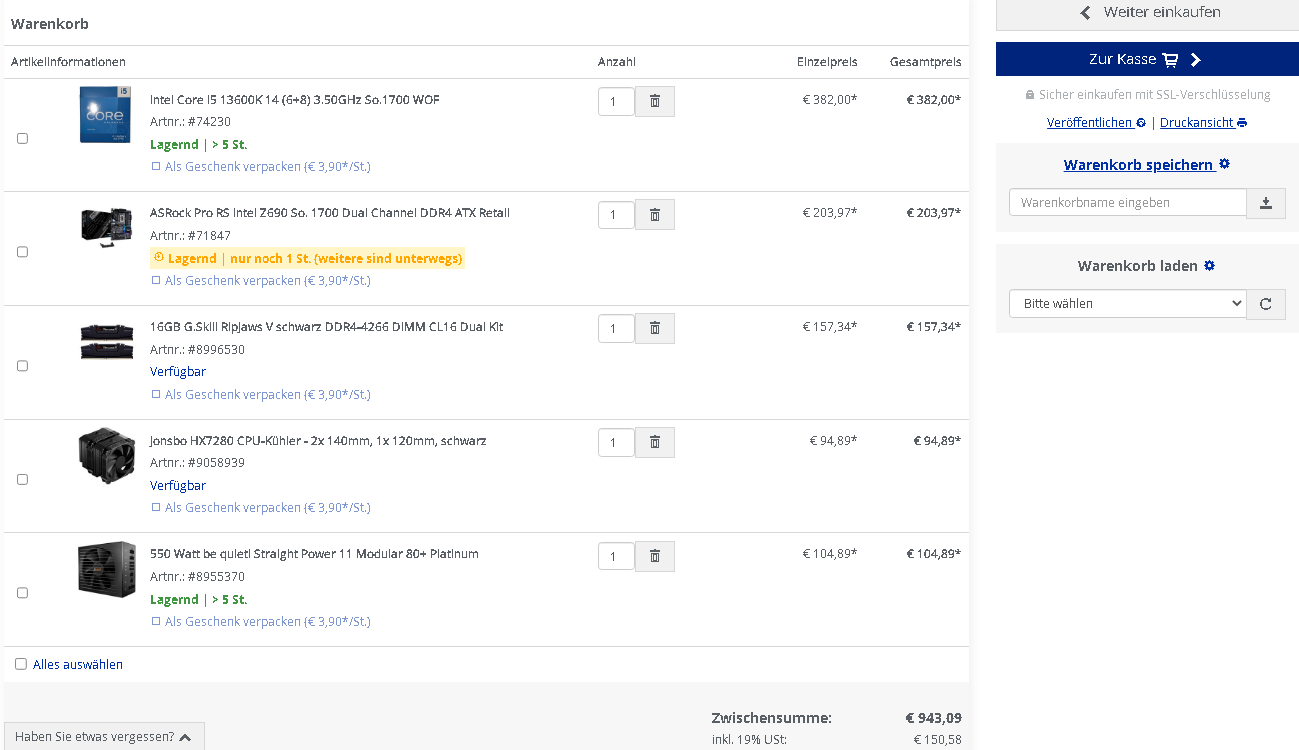Open 550 Watt be quiet! title link
Viewport: 1299px width, 750px height.
click(x=314, y=554)
